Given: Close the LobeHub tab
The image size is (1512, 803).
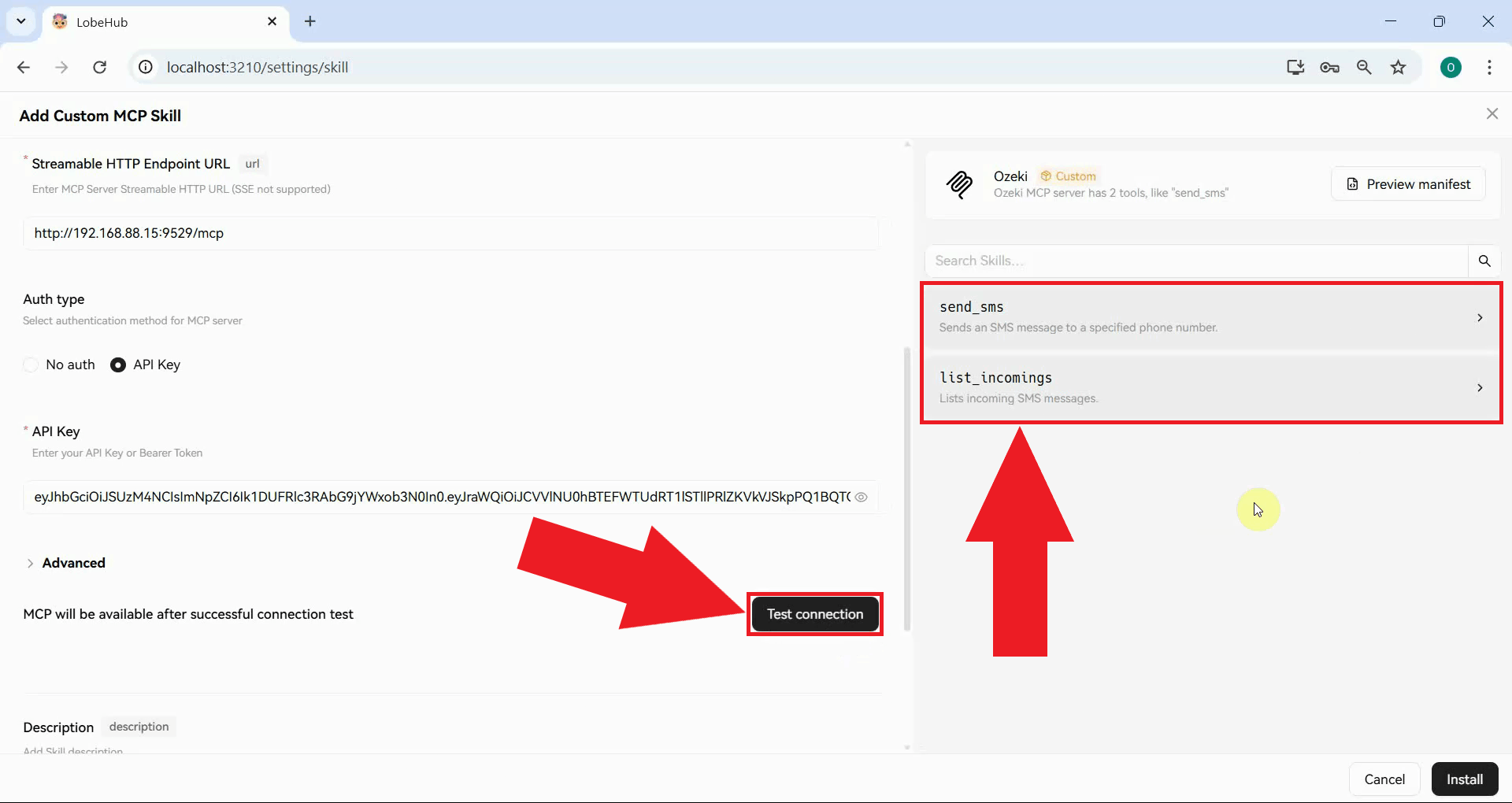Looking at the screenshot, I should pos(272,22).
